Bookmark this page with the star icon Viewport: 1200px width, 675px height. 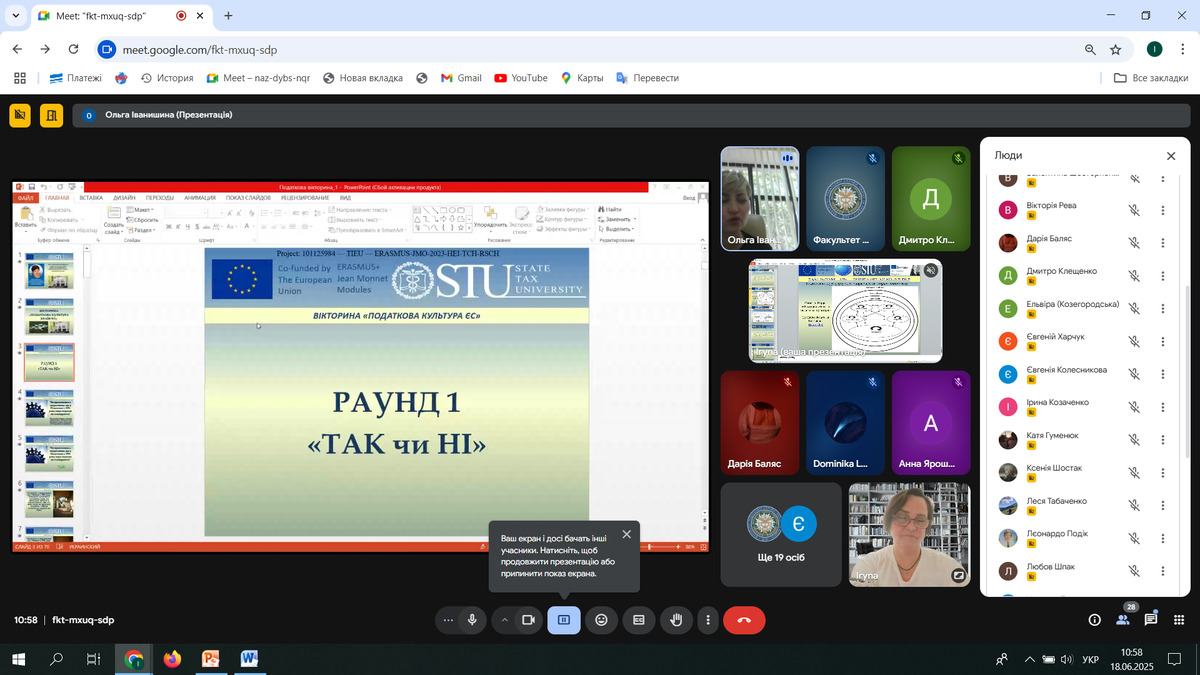tap(1116, 49)
